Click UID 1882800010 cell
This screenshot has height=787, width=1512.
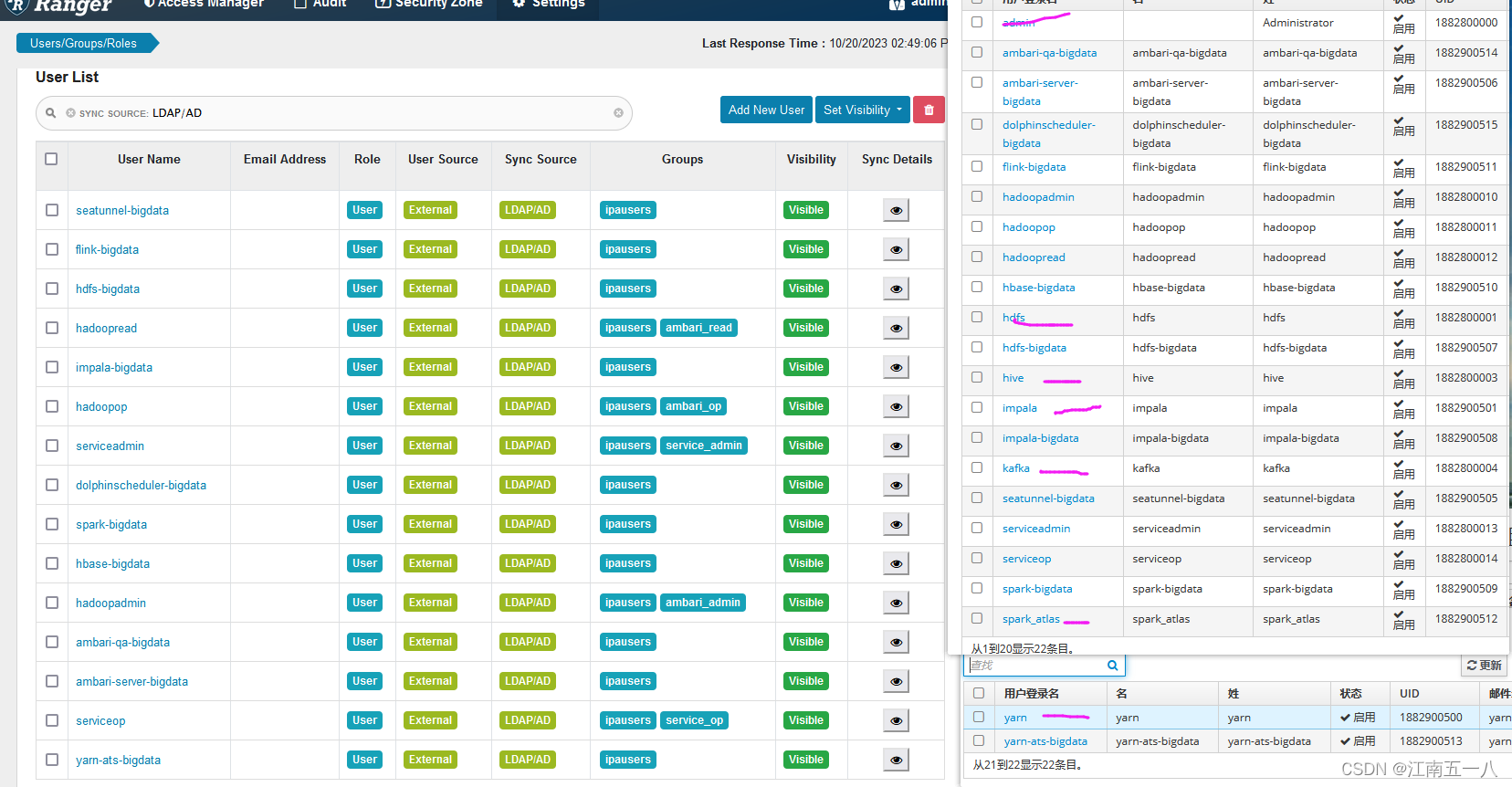pos(1466,197)
